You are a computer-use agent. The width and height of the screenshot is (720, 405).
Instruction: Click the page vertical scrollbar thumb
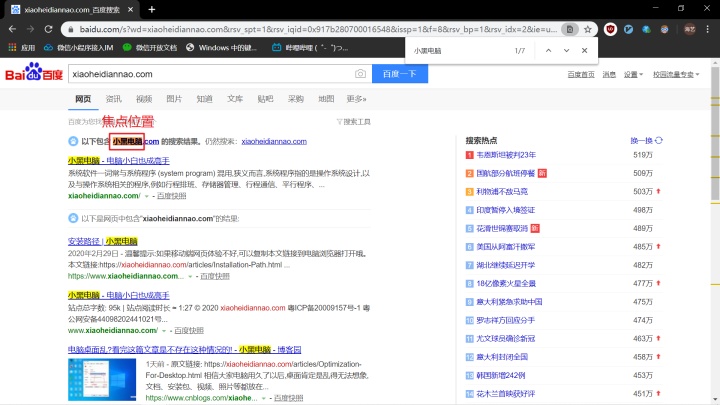point(715,133)
